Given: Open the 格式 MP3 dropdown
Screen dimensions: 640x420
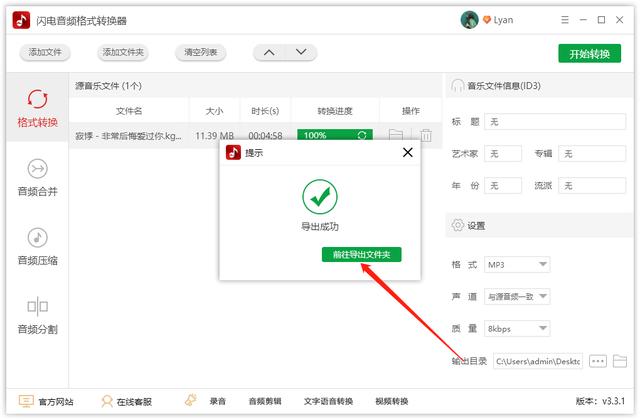Looking at the screenshot, I should tap(517, 264).
